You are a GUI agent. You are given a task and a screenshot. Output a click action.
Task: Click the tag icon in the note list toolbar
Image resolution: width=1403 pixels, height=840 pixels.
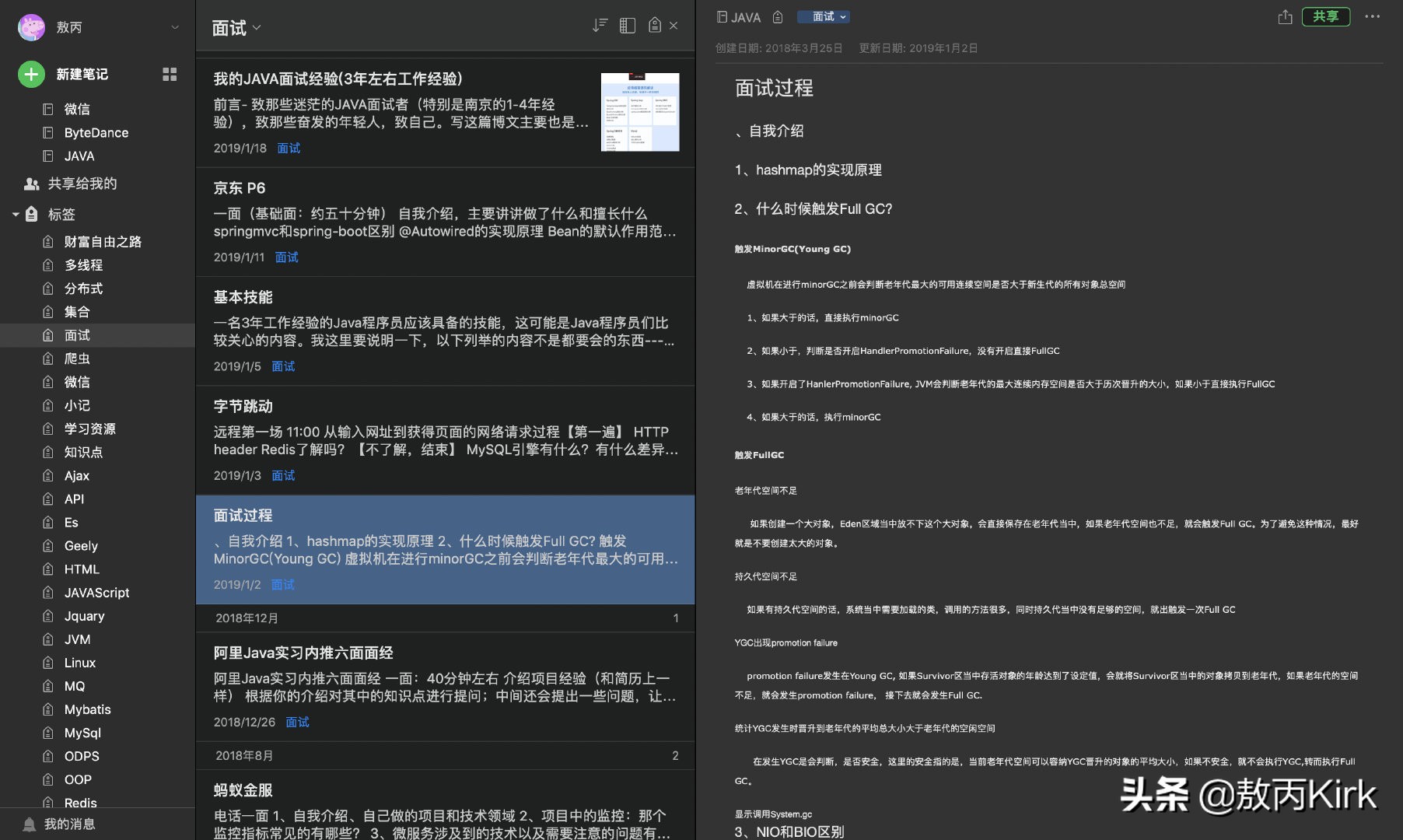pyautogui.click(x=654, y=25)
